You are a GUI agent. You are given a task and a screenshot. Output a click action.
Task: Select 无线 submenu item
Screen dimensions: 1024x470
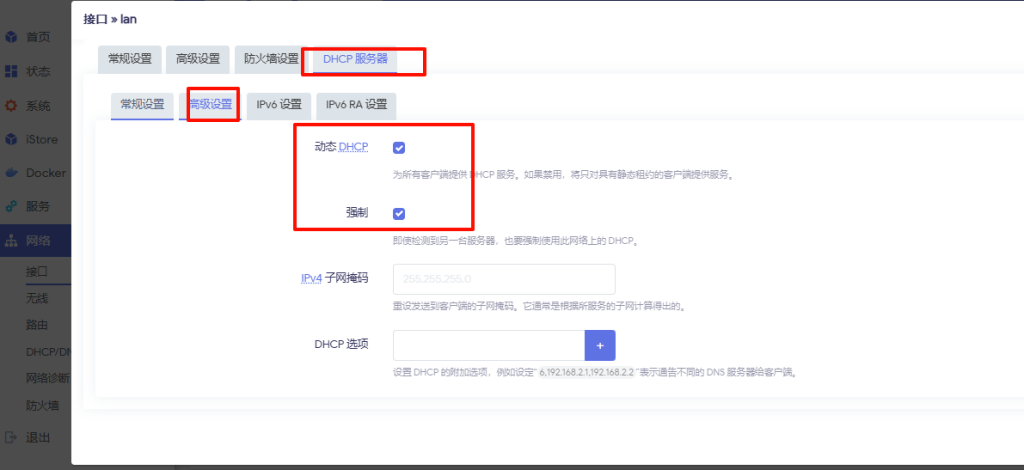[x=37, y=298]
